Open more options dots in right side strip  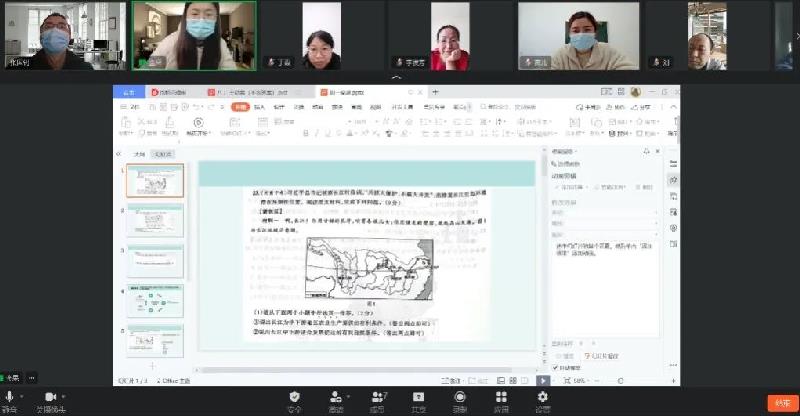coord(673,365)
